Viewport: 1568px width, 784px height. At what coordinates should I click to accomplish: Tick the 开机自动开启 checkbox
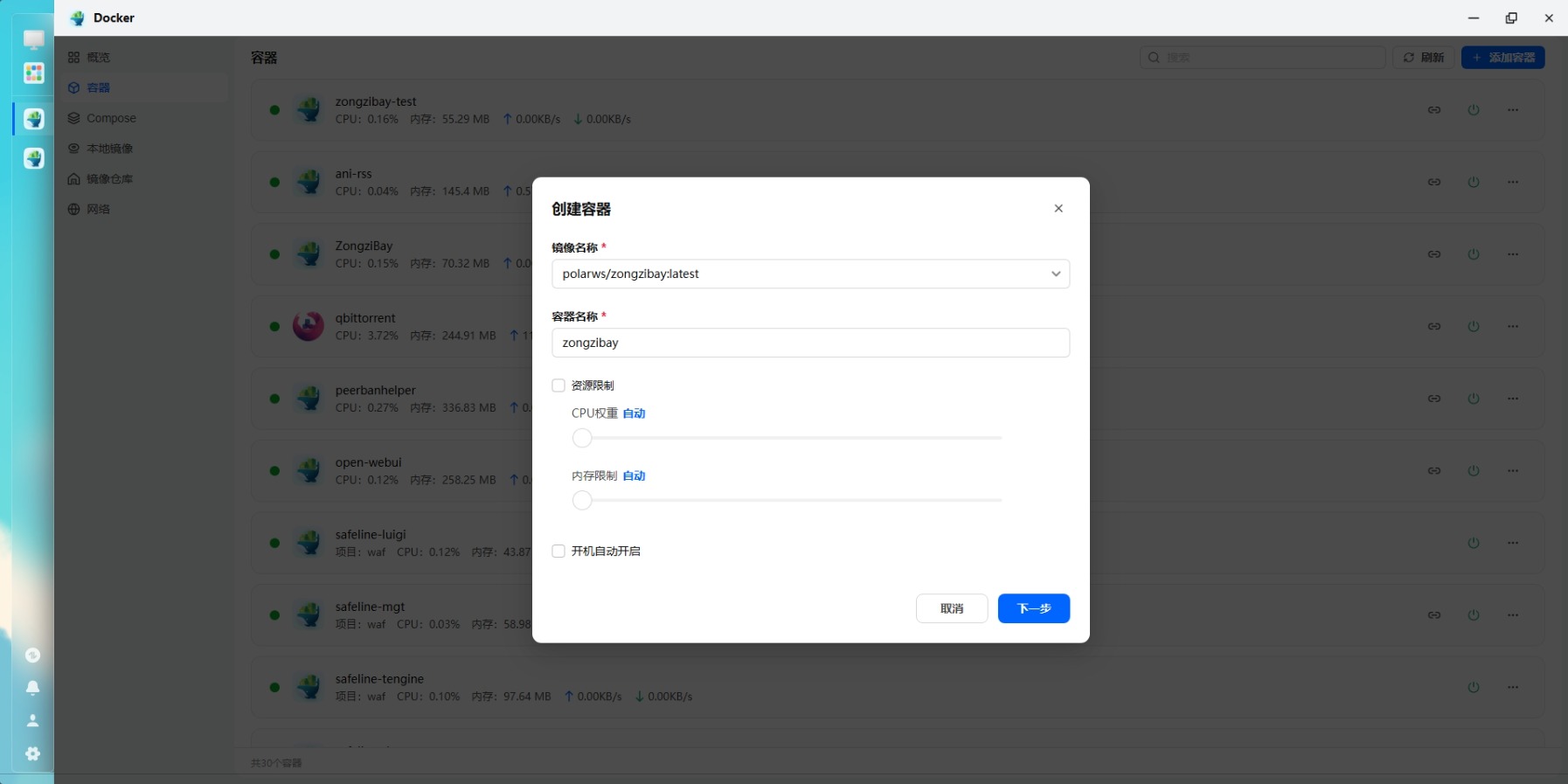[x=559, y=552]
